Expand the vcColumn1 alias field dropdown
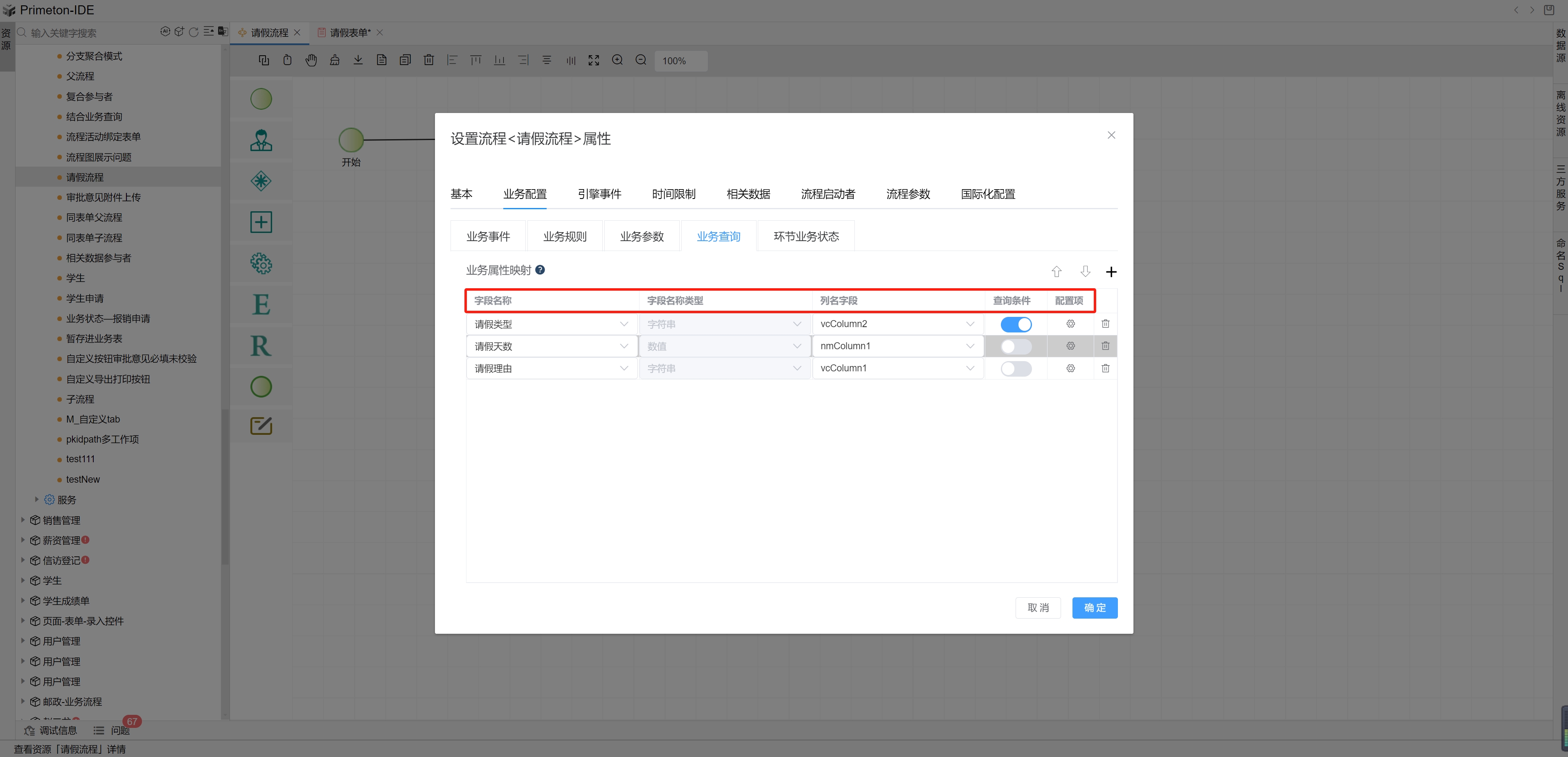The image size is (1568, 757). point(897,368)
